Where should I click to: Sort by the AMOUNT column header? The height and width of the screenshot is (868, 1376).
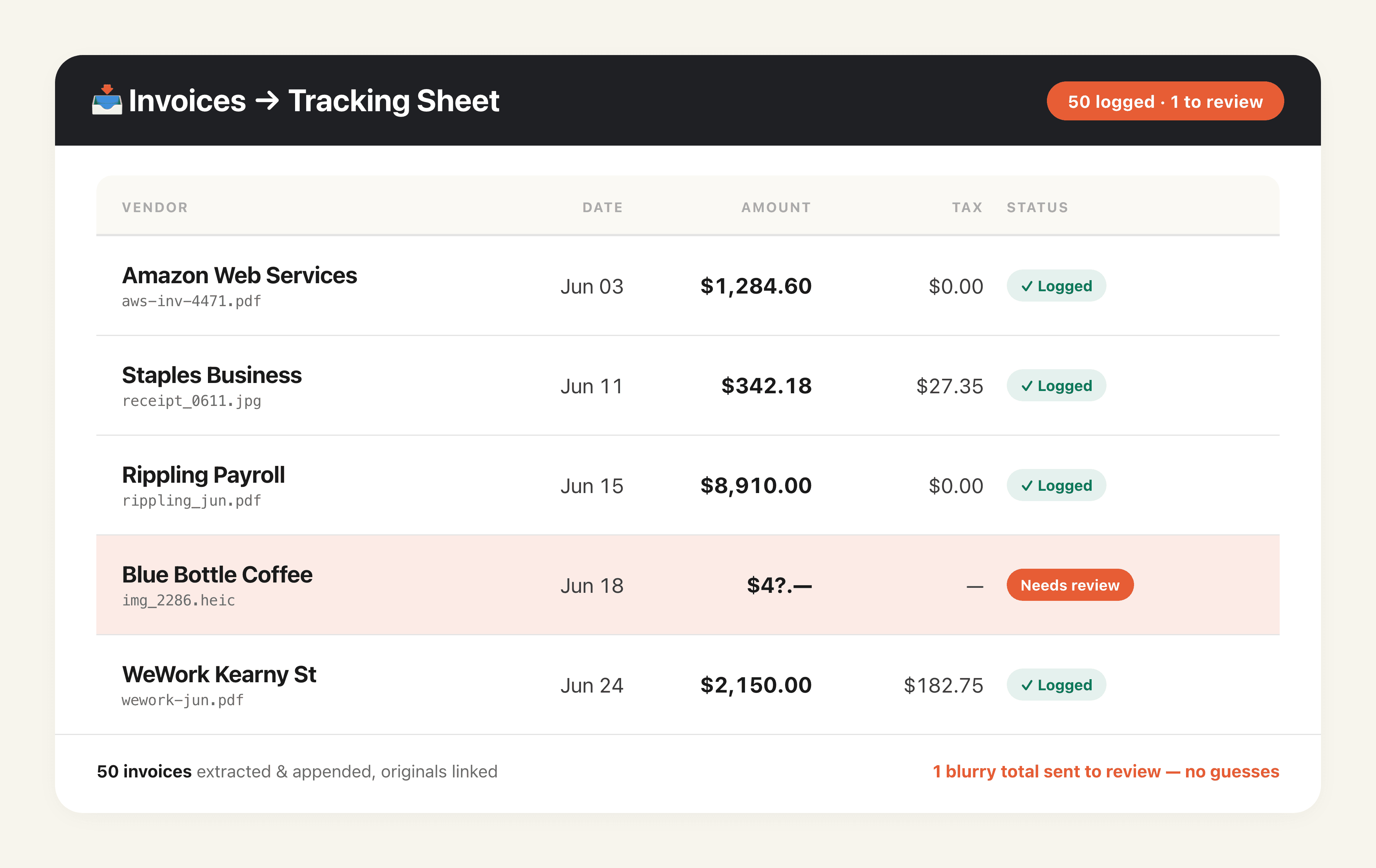point(776,208)
